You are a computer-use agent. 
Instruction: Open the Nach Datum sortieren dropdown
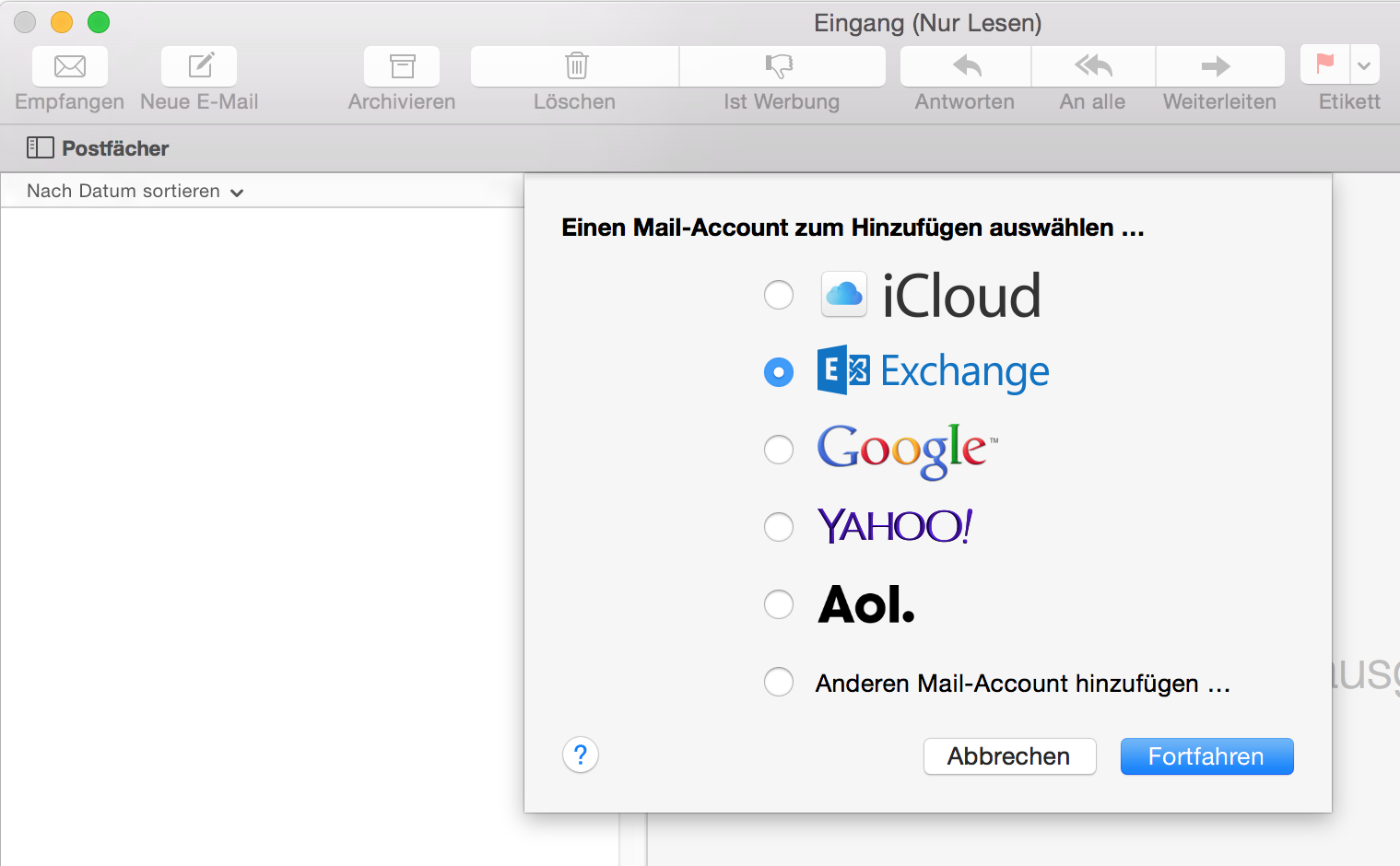point(133,191)
